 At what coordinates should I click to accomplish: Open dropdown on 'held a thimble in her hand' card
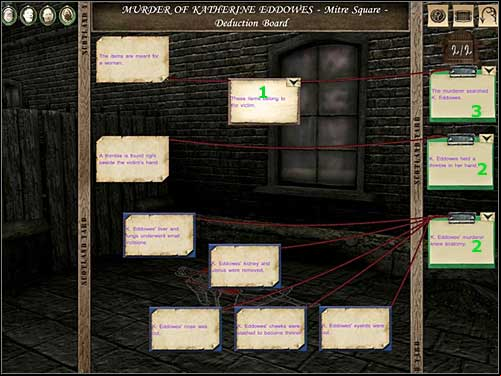click(487, 138)
